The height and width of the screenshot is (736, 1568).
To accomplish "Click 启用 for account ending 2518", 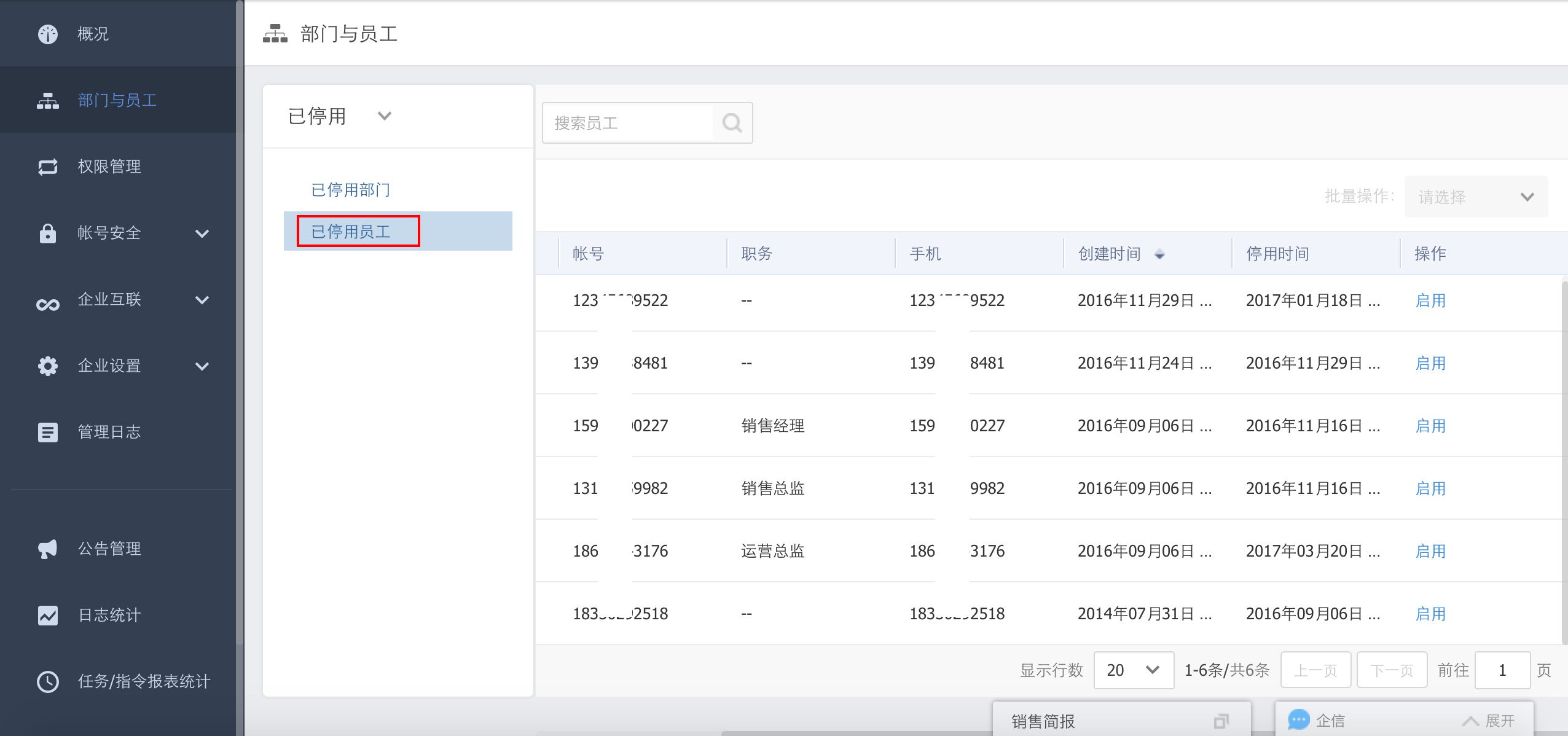I will click(x=1430, y=614).
